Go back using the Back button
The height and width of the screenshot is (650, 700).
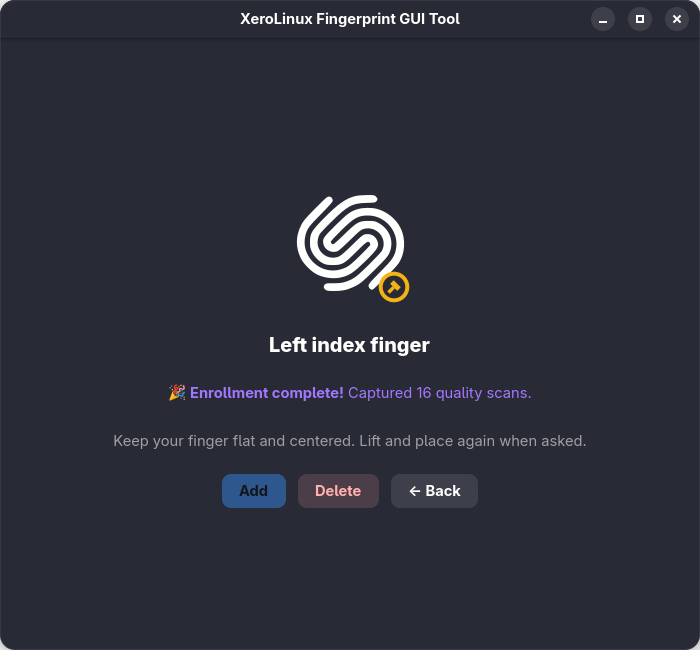[x=434, y=491]
